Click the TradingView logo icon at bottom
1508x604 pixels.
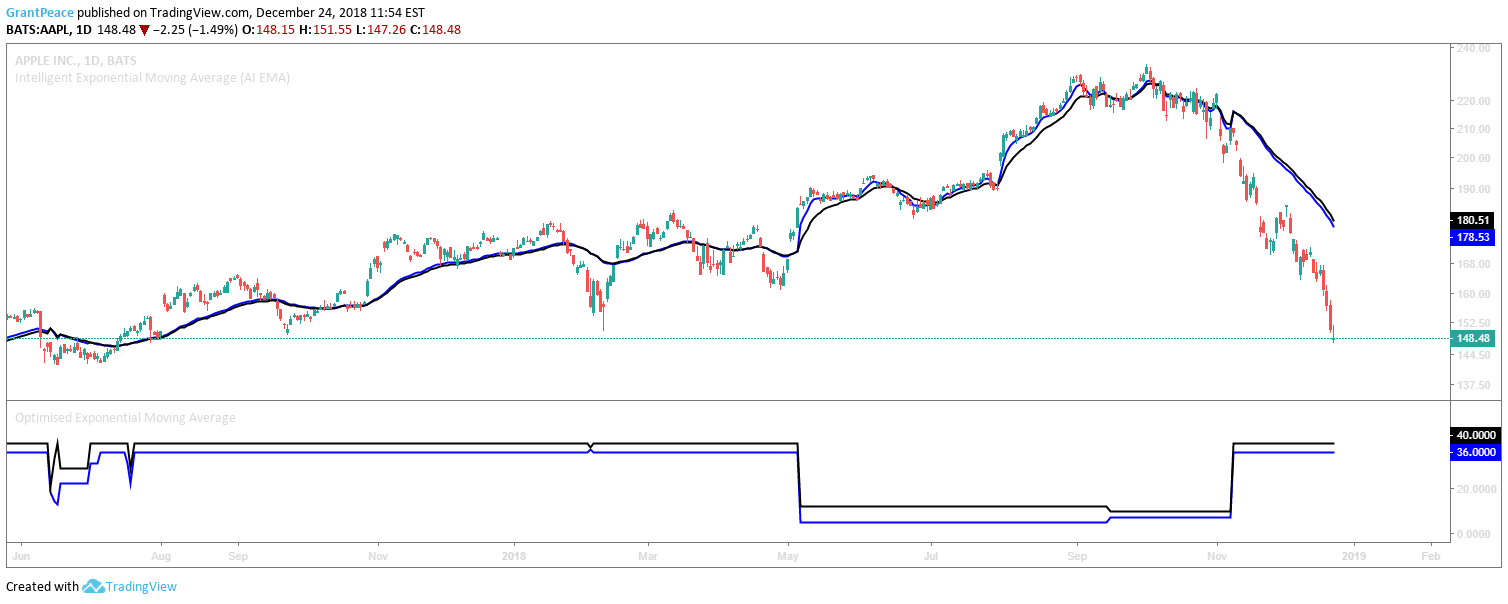pyautogui.click(x=94, y=587)
